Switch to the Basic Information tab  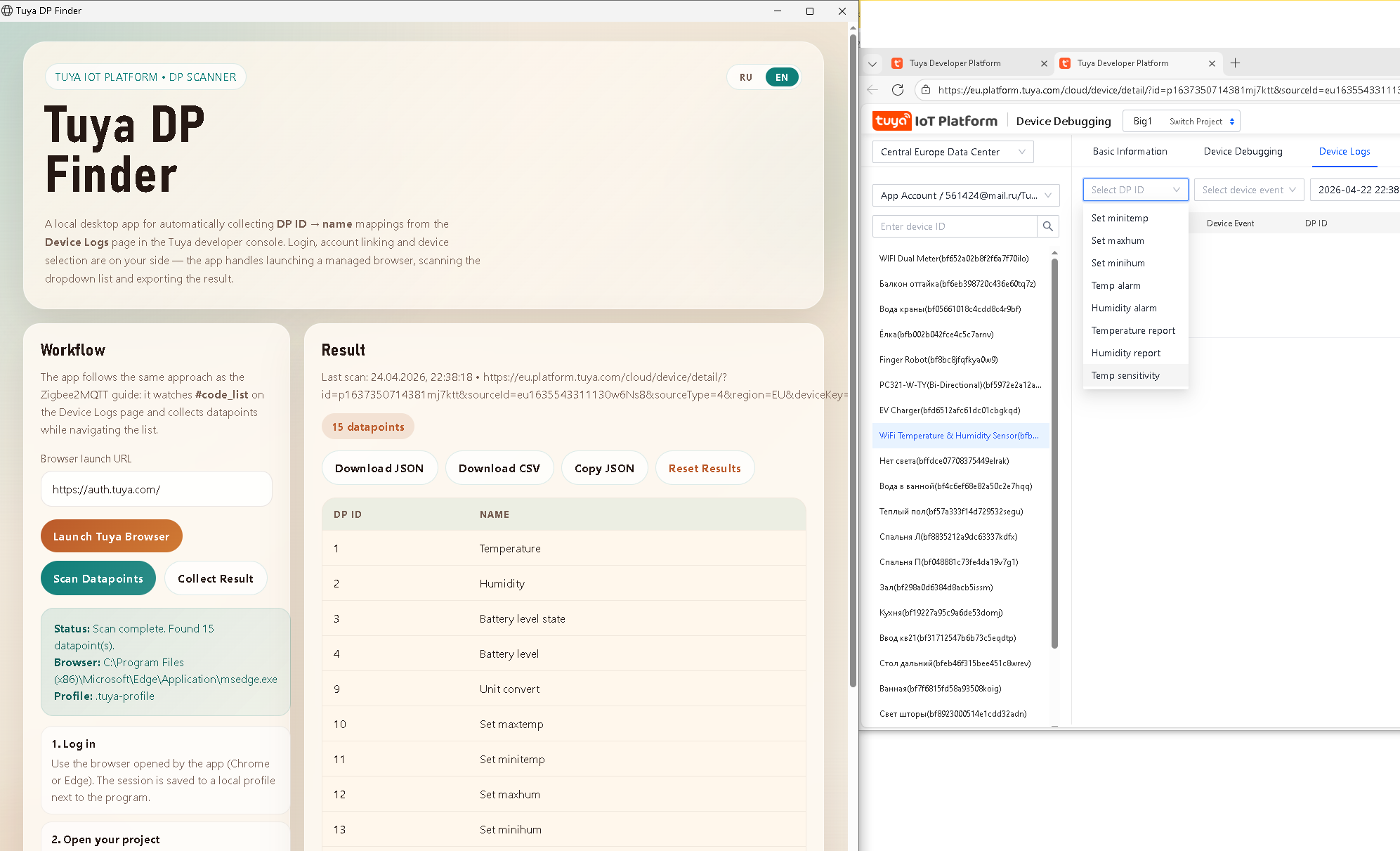1130,151
